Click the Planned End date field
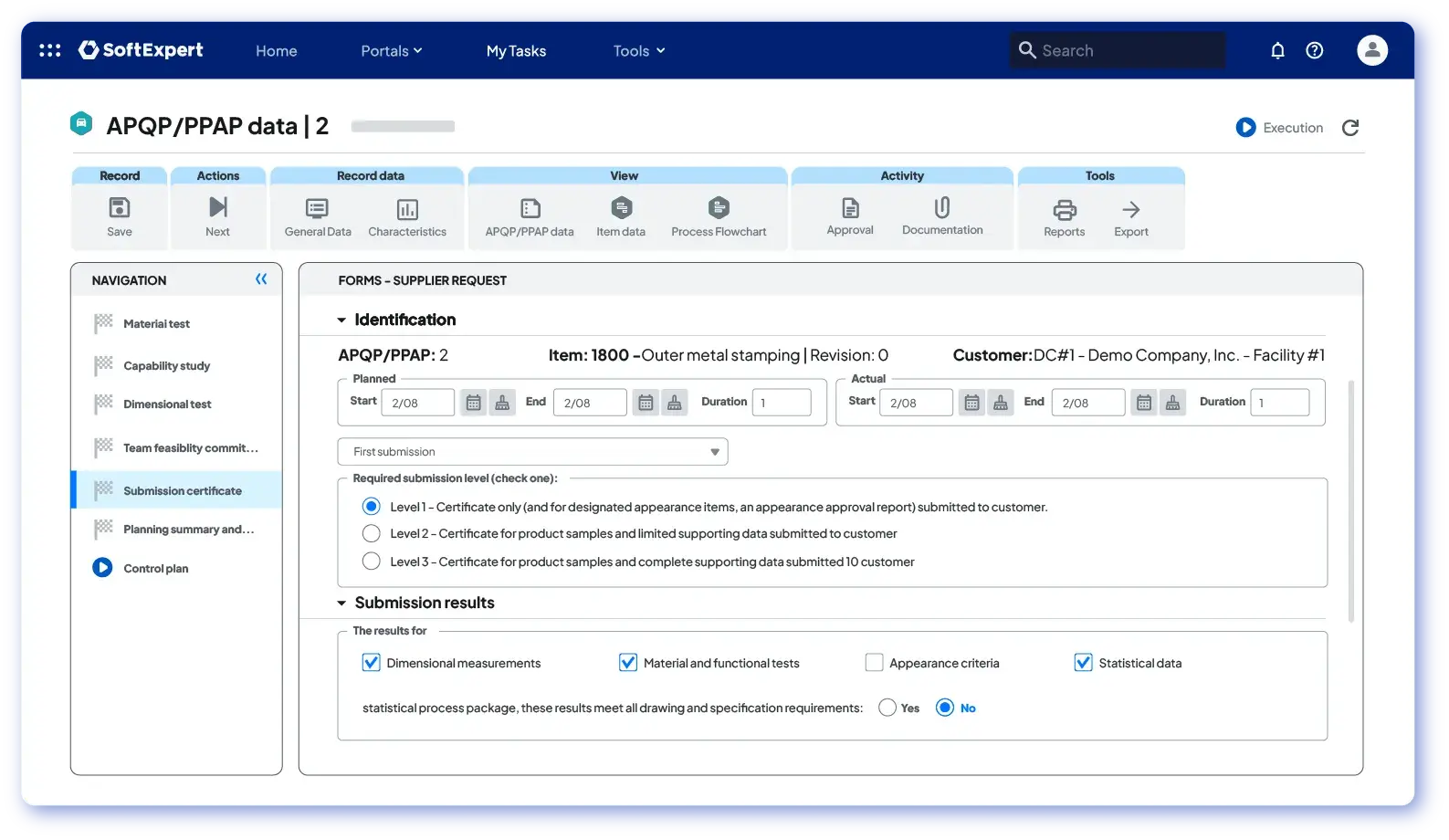 (590, 403)
